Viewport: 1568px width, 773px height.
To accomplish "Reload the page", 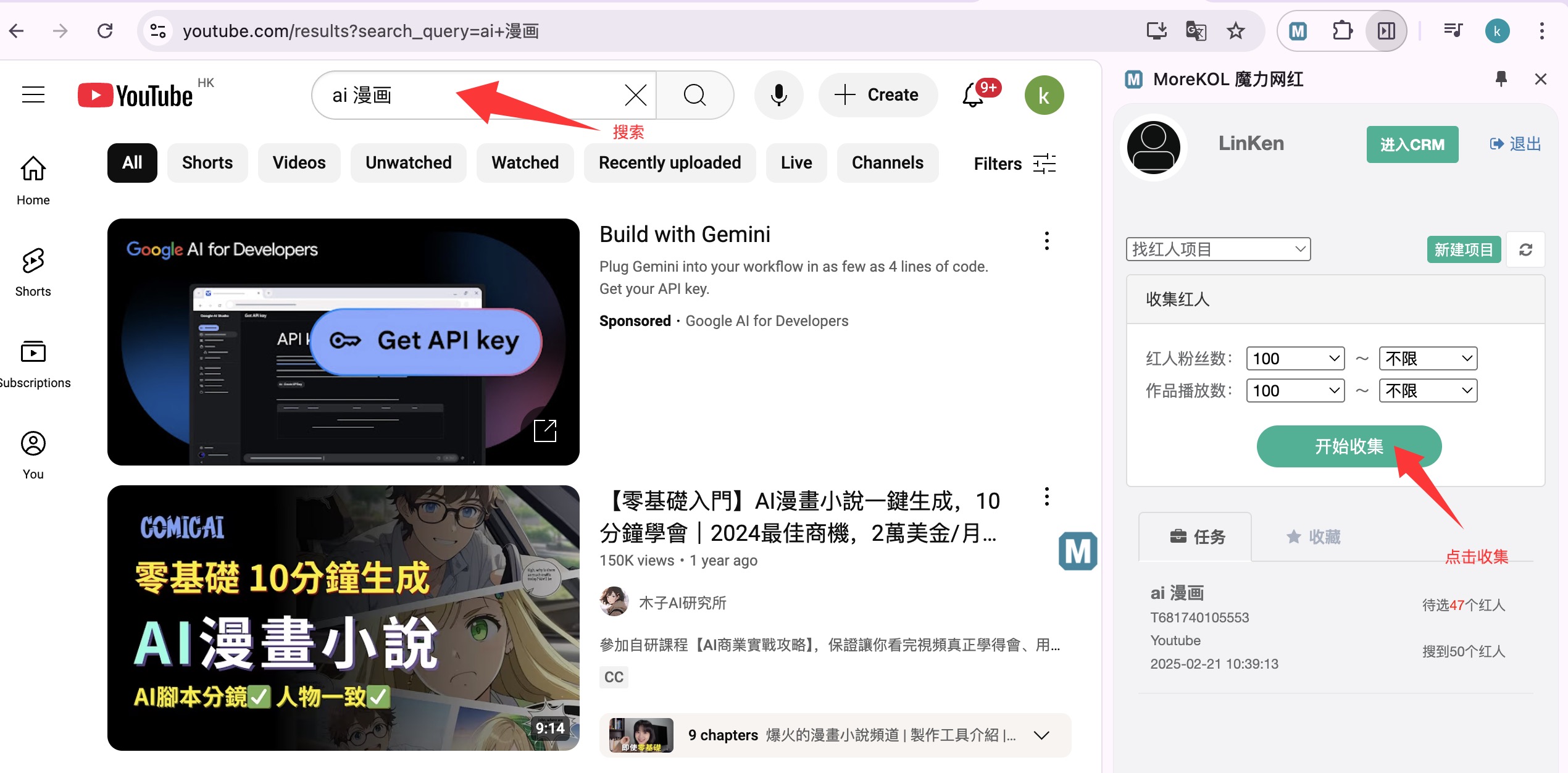I will tap(105, 31).
